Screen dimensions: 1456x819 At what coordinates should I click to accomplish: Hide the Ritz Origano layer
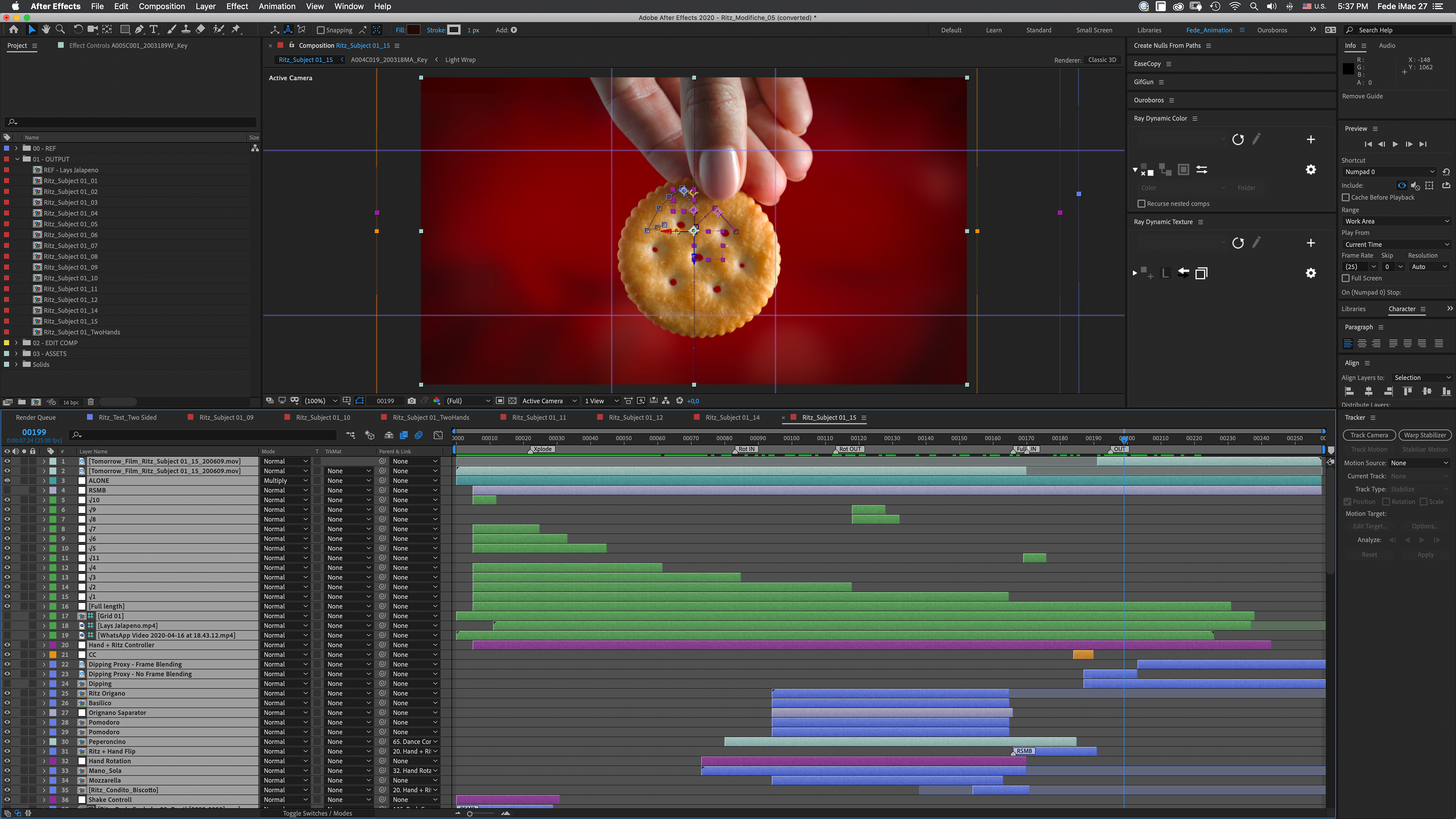point(7,693)
